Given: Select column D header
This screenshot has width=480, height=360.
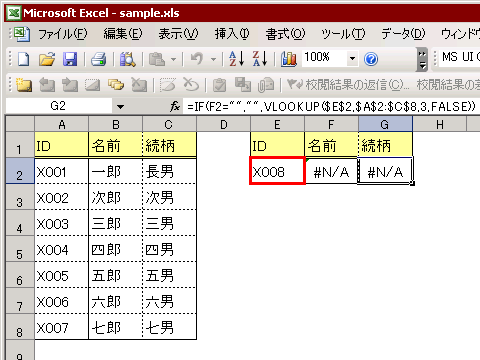Looking at the screenshot, I should click(223, 124).
